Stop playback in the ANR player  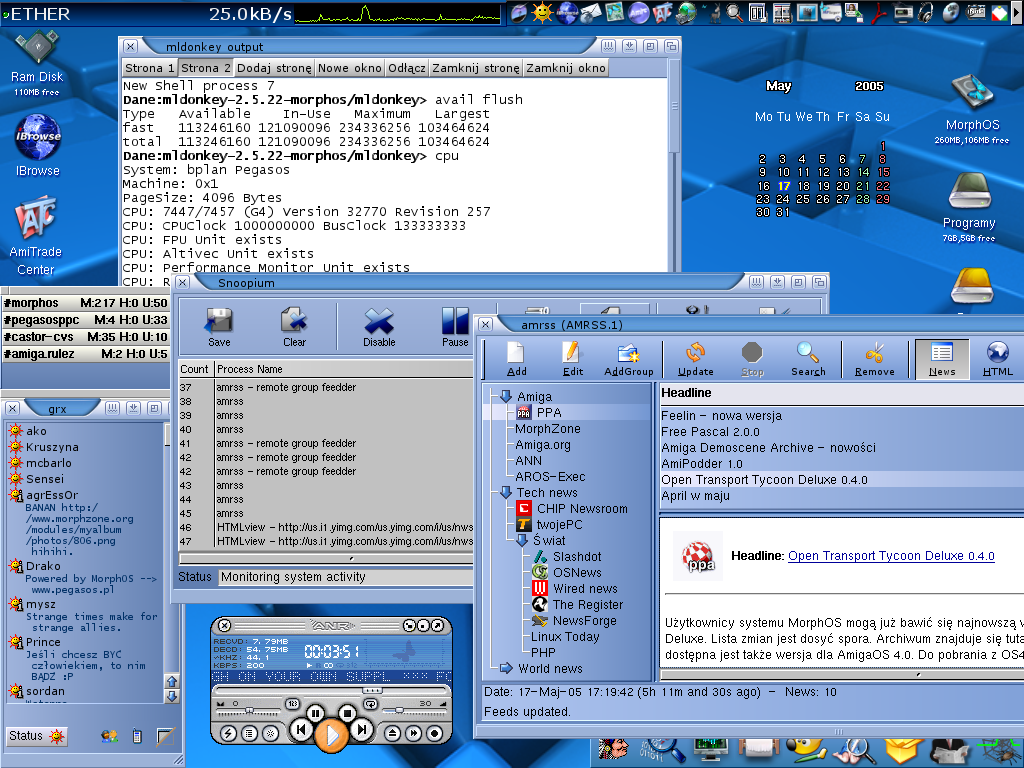(347, 713)
